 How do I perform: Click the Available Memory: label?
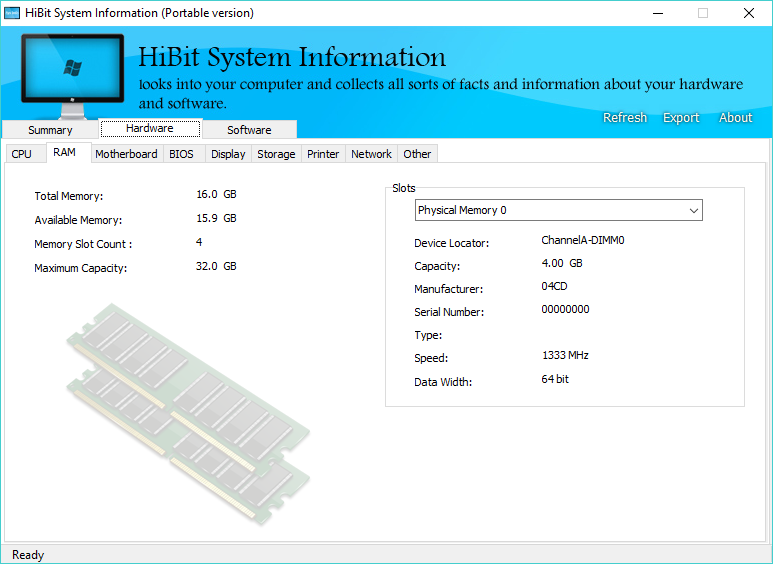coord(78,220)
